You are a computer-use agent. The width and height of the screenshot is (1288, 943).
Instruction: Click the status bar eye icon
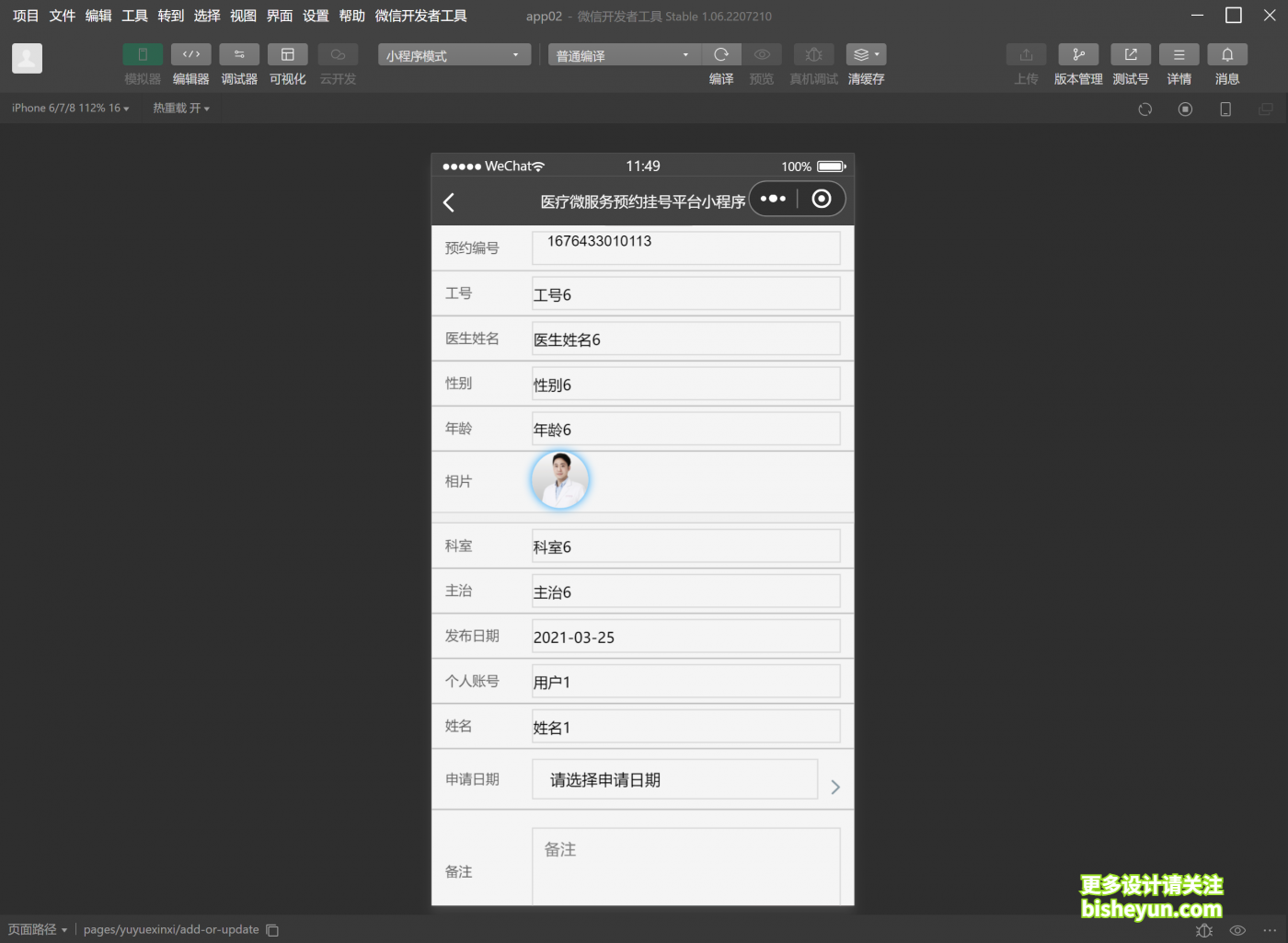tap(1237, 930)
